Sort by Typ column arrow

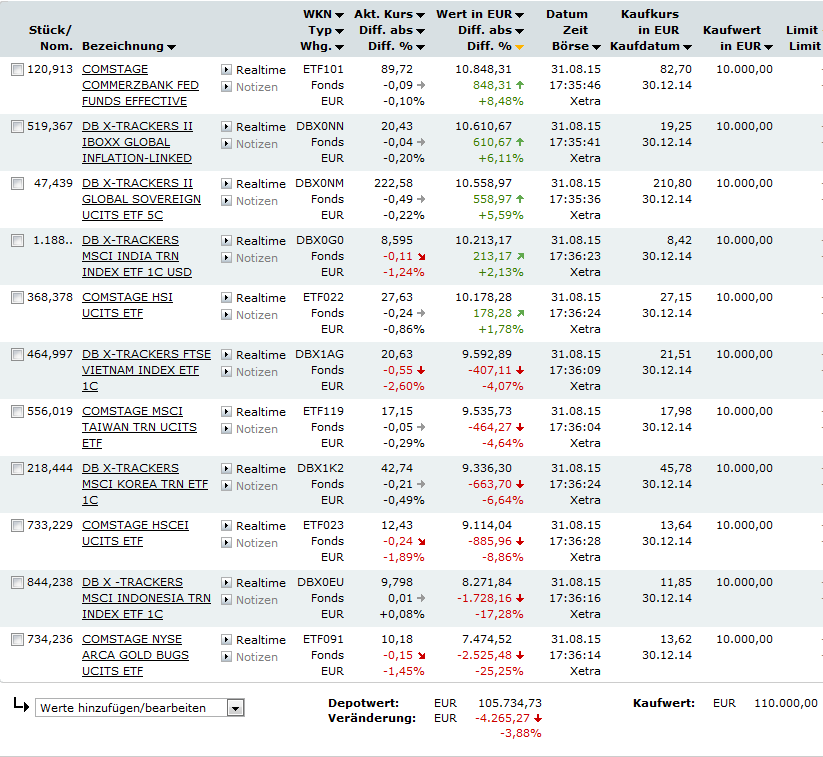tap(339, 31)
